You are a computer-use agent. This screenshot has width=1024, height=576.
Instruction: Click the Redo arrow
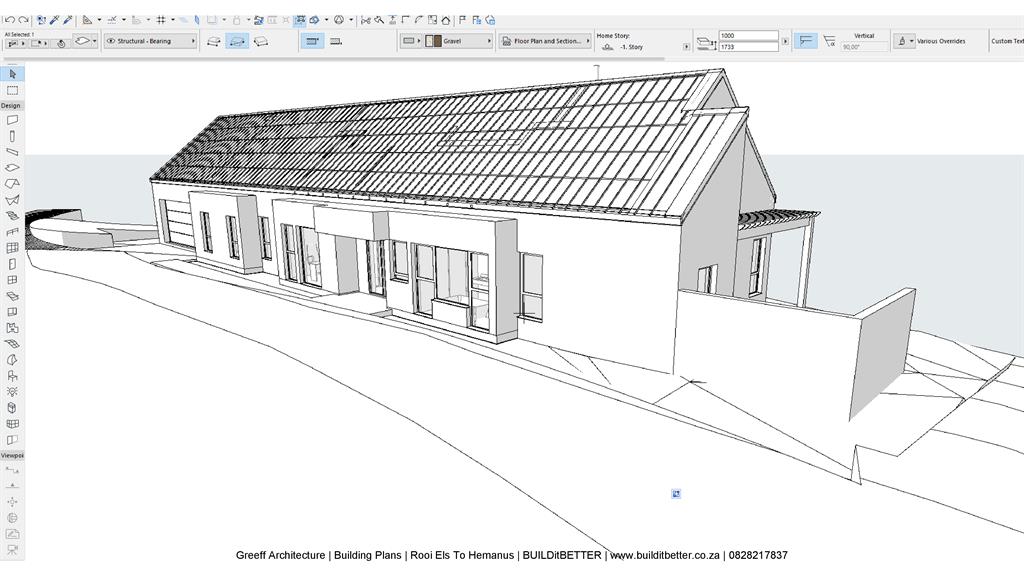[x=23, y=20]
